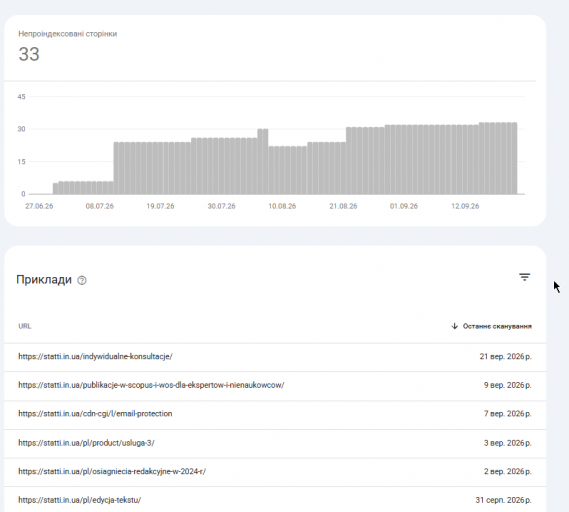This screenshot has width=569, height=512.
Task: Click the URL column header
Action: pyautogui.click(x=25, y=326)
